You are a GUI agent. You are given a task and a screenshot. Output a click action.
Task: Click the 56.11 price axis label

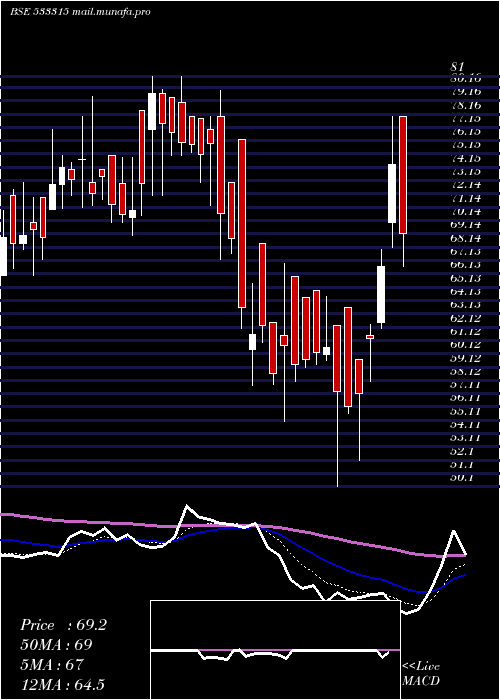point(466,398)
